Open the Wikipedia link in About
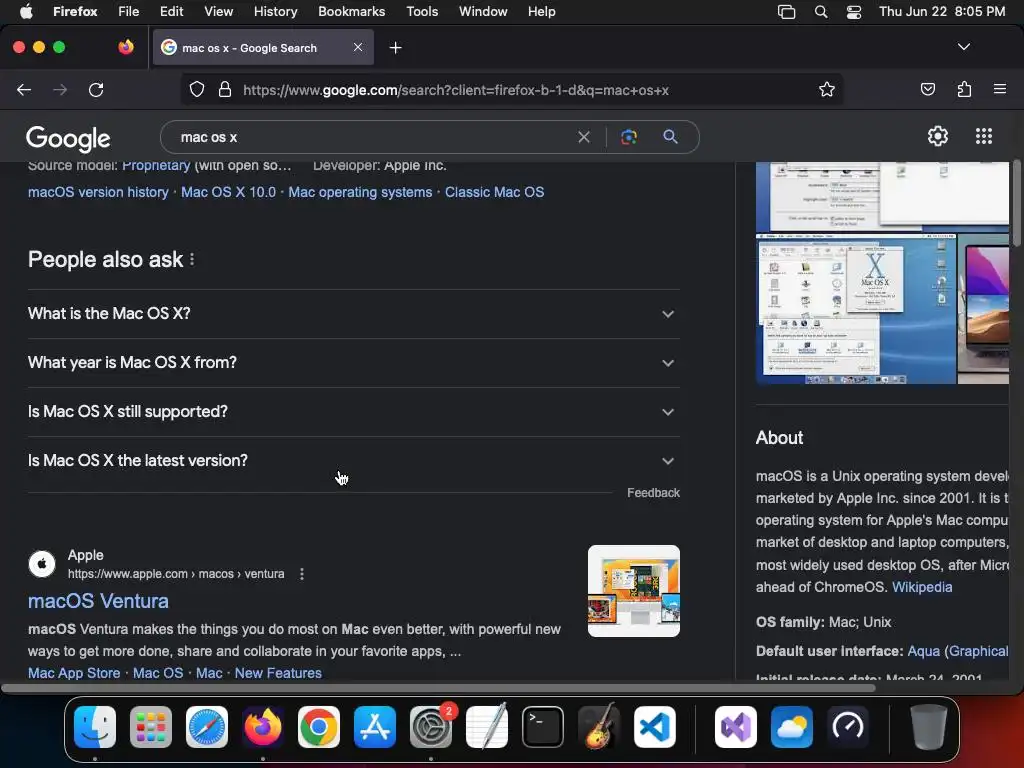This screenshot has height=768, width=1024. pos(922,587)
